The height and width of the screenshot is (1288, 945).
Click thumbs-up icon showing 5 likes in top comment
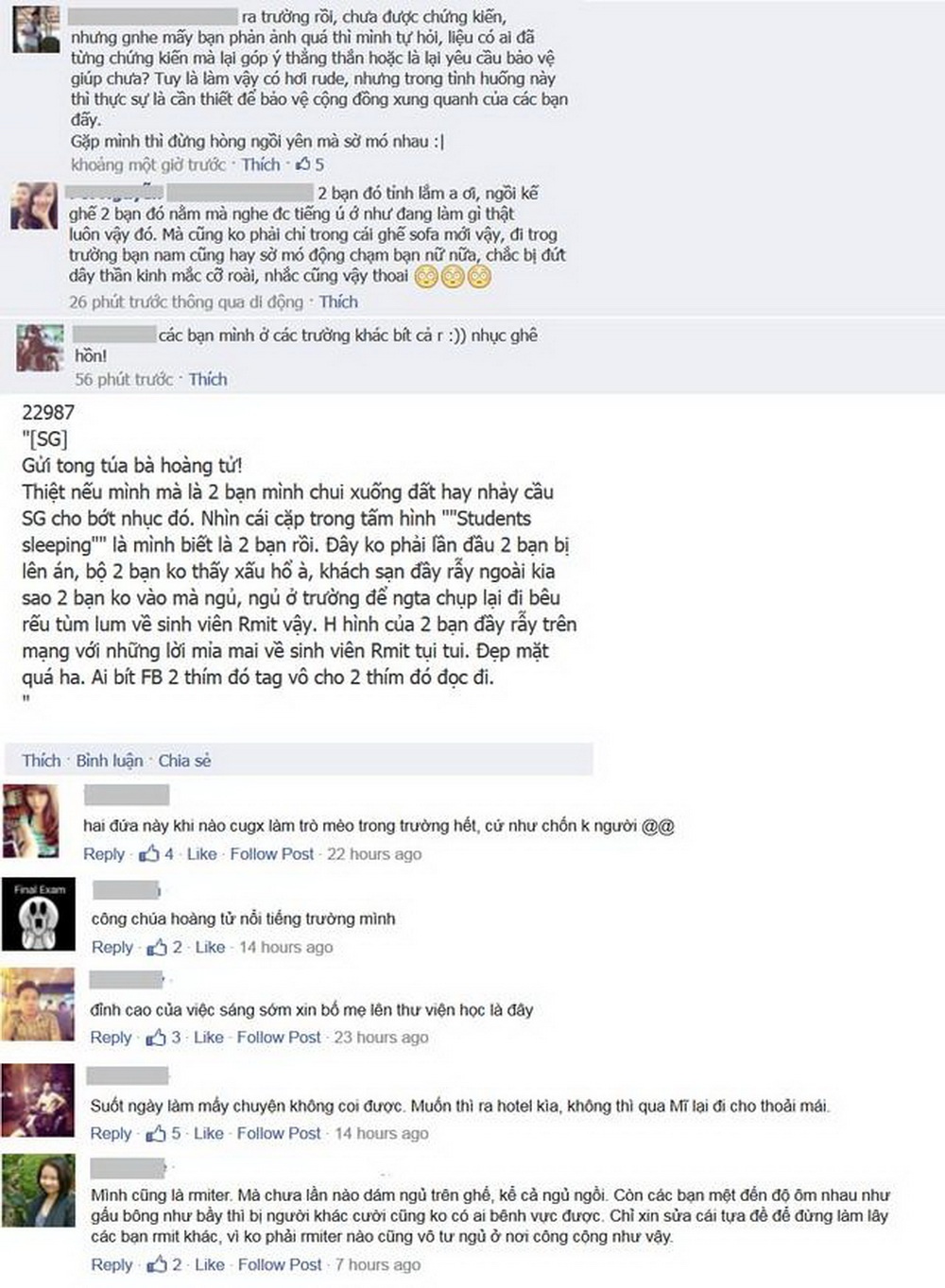[303, 164]
